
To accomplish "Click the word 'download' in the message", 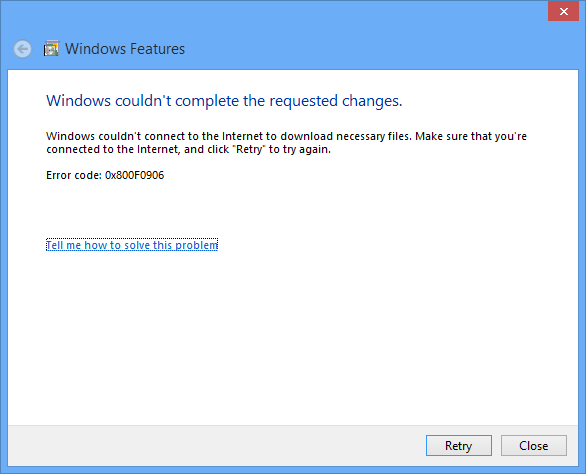I will tap(306, 136).
